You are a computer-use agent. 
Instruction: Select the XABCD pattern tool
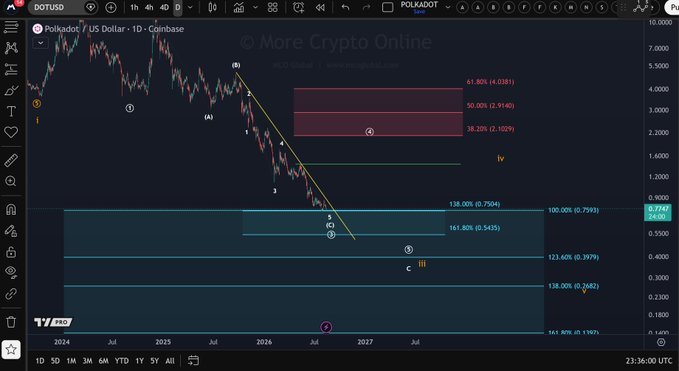[x=11, y=48]
